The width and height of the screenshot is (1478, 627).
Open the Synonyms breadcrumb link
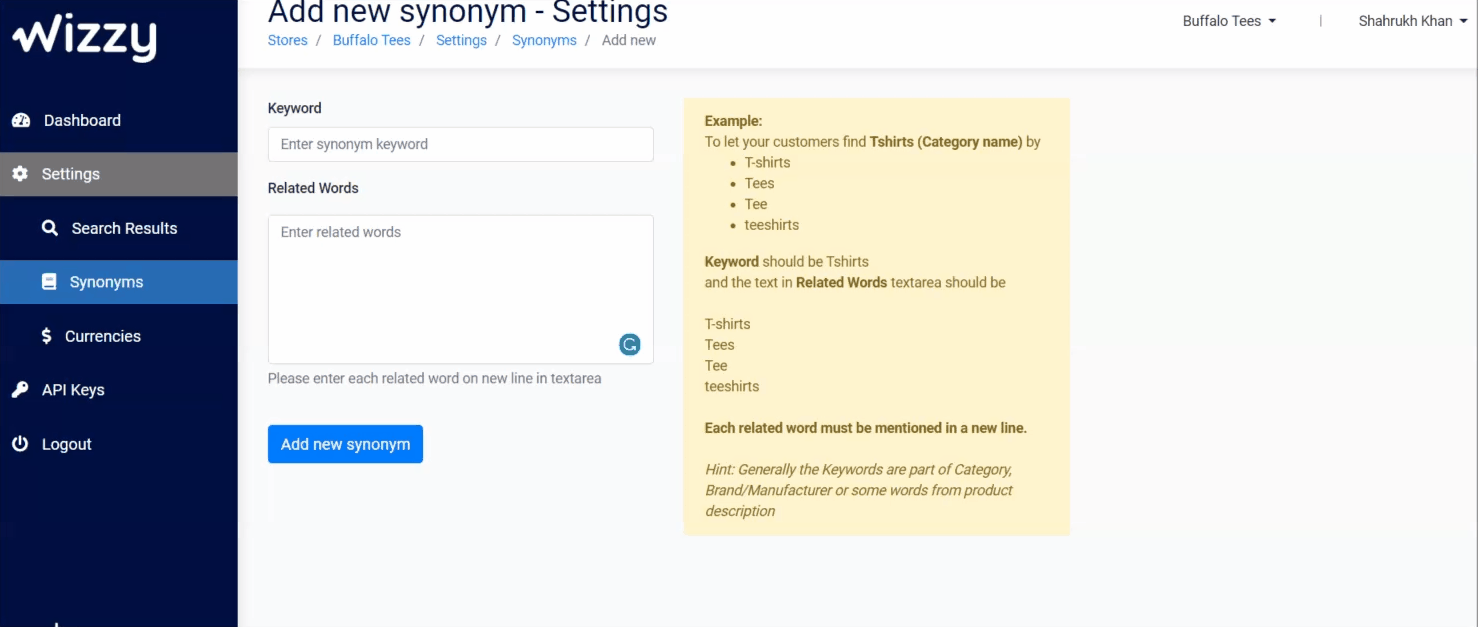(544, 41)
